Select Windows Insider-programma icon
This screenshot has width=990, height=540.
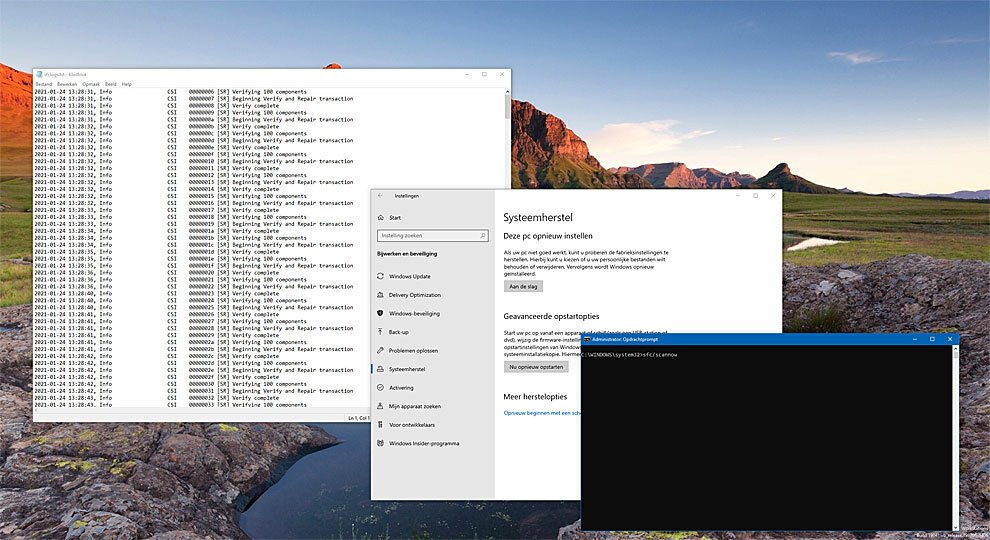(380, 443)
